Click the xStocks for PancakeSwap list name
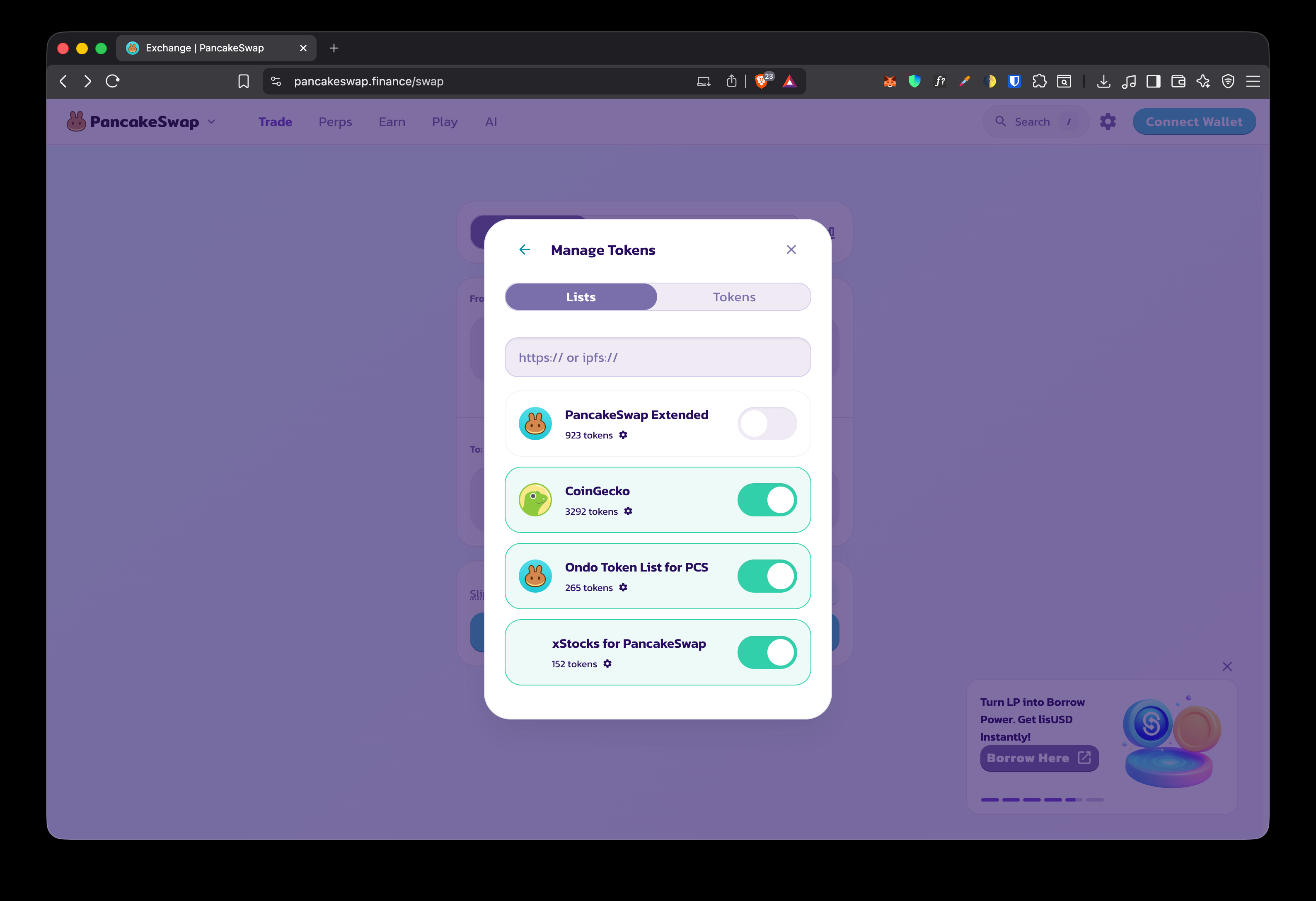The width and height of the screenshot is (1316, 901). [629, 643]
